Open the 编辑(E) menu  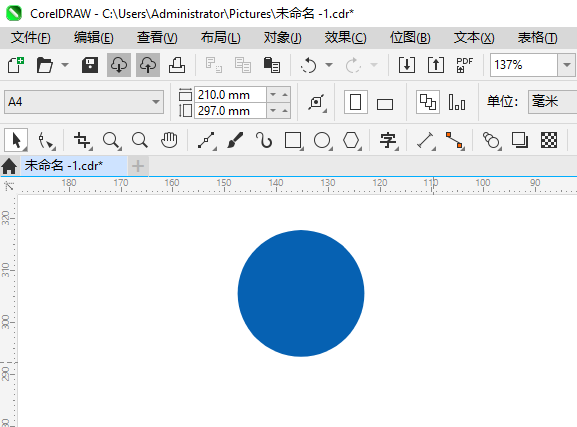[x=93, y=38]
